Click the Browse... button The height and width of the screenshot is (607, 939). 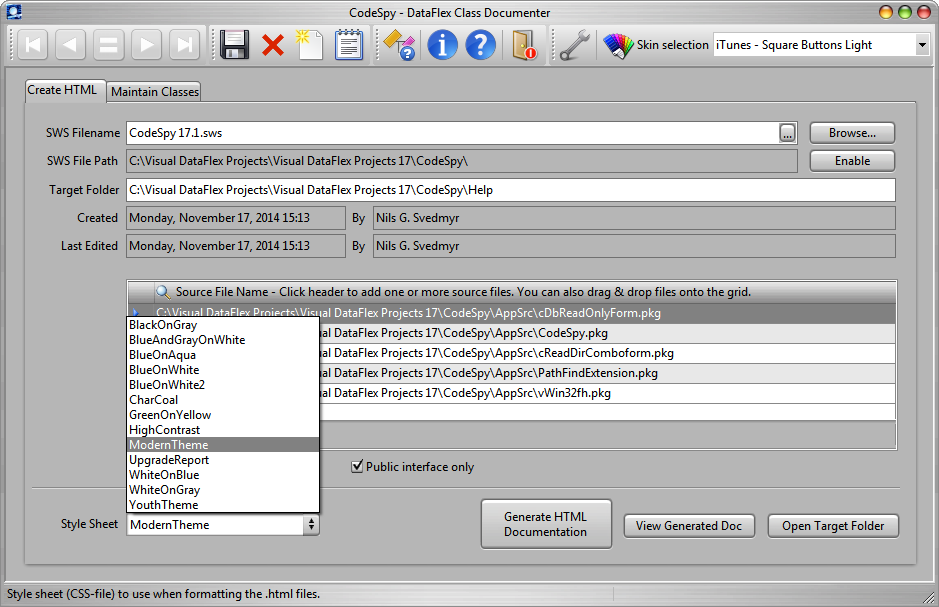[x=852, y=133]
